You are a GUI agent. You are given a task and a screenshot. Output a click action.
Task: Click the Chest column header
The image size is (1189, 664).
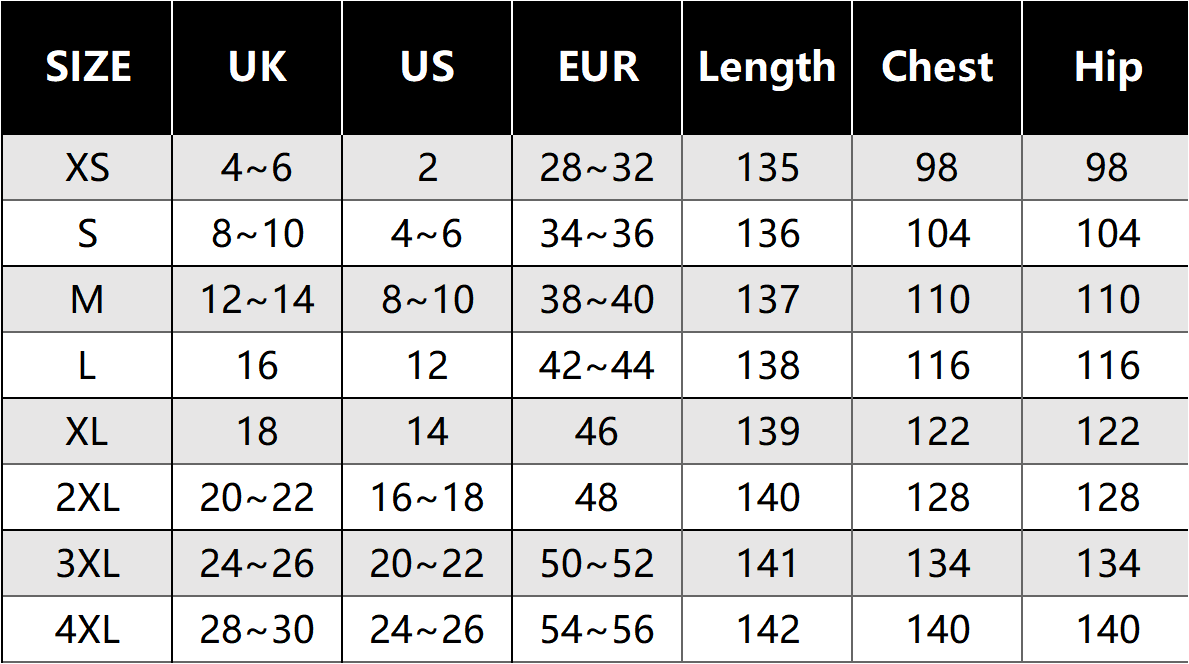point(937,67)
